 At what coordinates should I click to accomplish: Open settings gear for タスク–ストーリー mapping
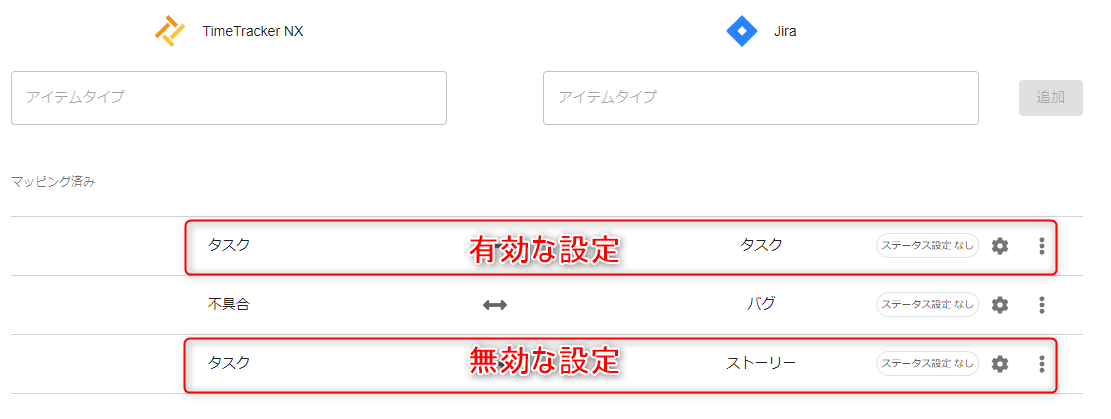pyautogui.click(x=999, y=364)
